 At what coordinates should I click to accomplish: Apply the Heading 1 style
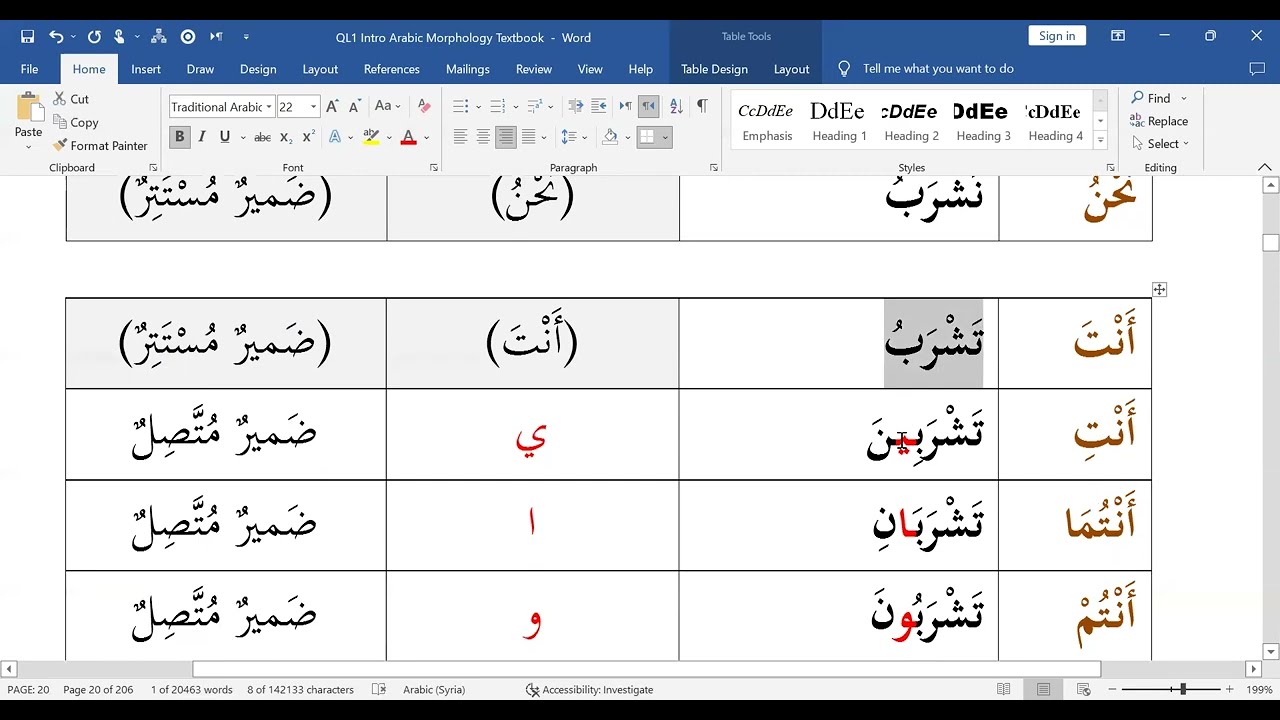click(838, 120)
